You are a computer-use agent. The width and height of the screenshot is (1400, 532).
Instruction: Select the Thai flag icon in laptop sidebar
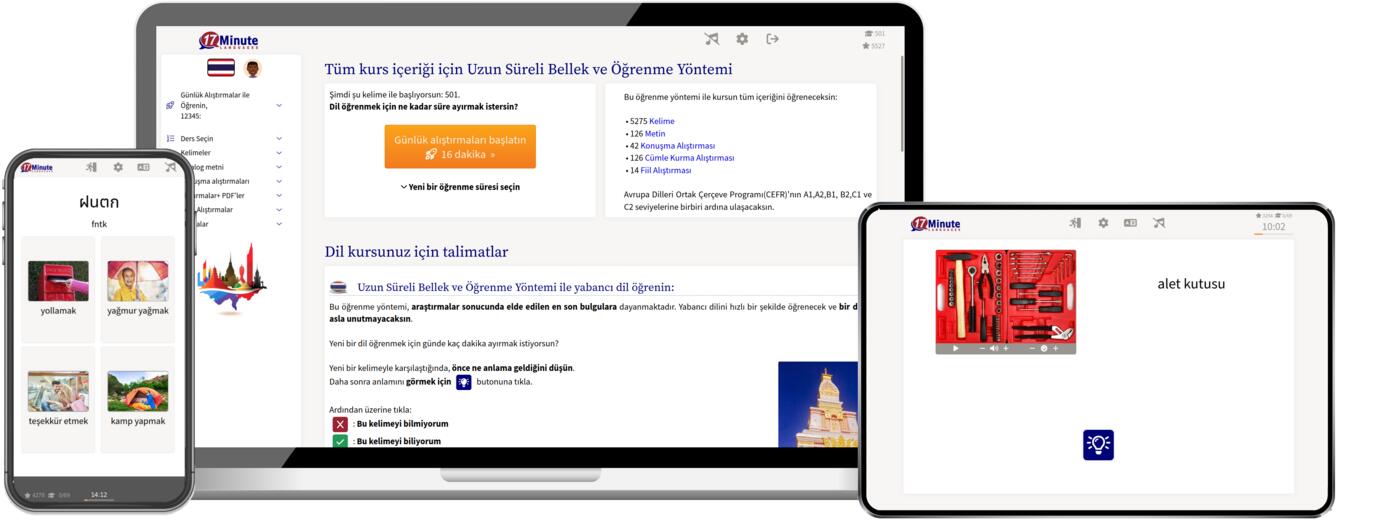pyautogui.click(x=221, y=68)
